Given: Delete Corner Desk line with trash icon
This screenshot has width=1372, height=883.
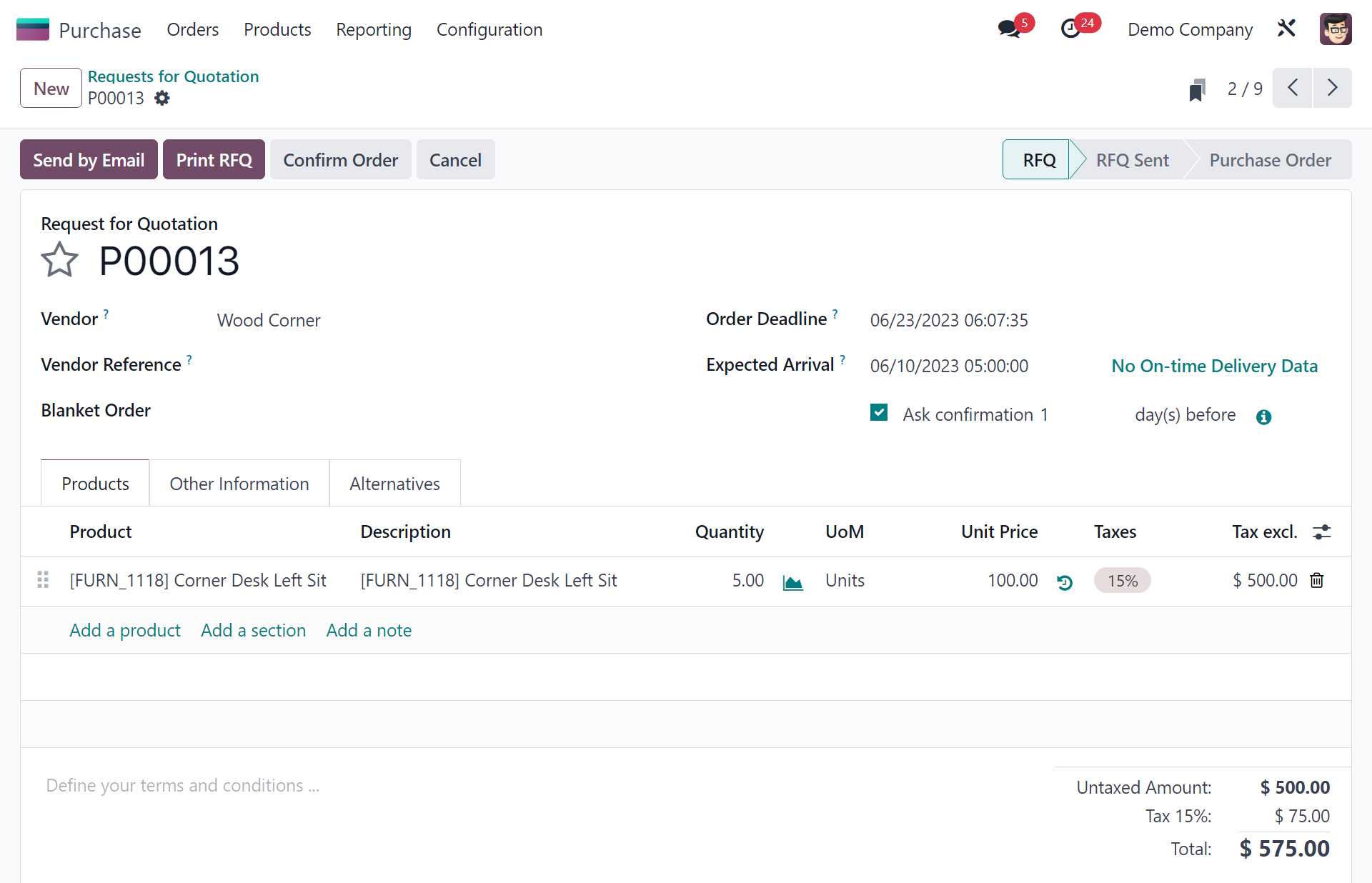Looking at the screenshot, I should tap(1318, 581).
